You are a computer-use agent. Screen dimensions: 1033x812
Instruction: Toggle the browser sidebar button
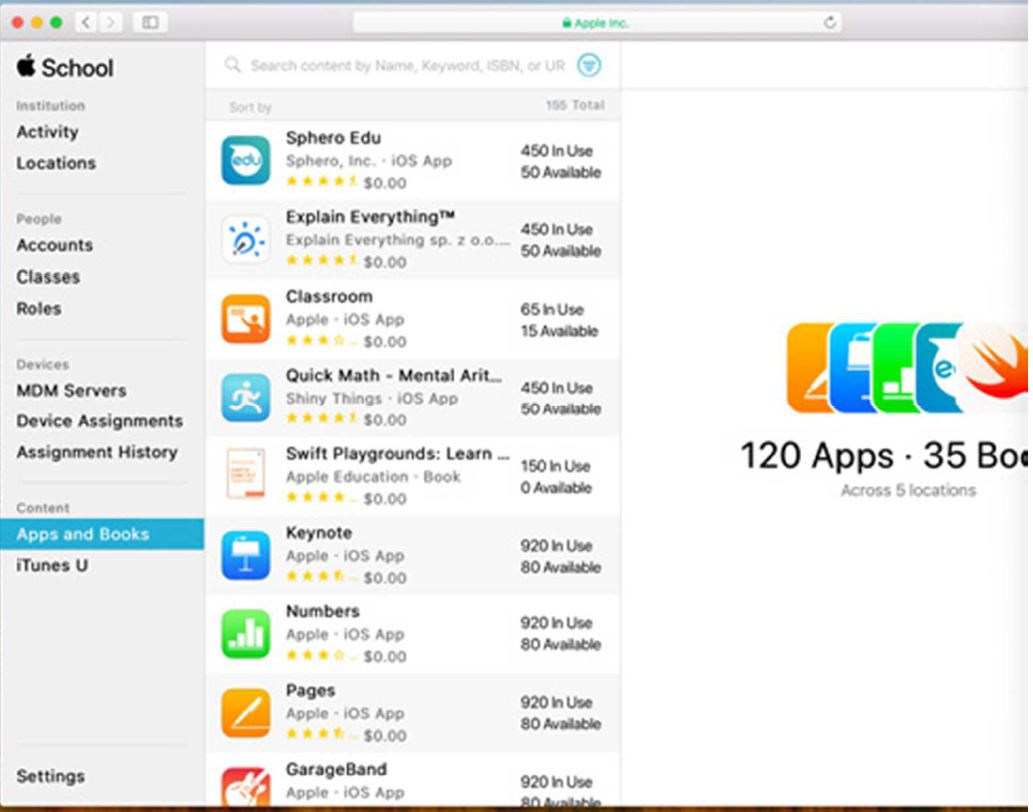(x=150, y=22)
